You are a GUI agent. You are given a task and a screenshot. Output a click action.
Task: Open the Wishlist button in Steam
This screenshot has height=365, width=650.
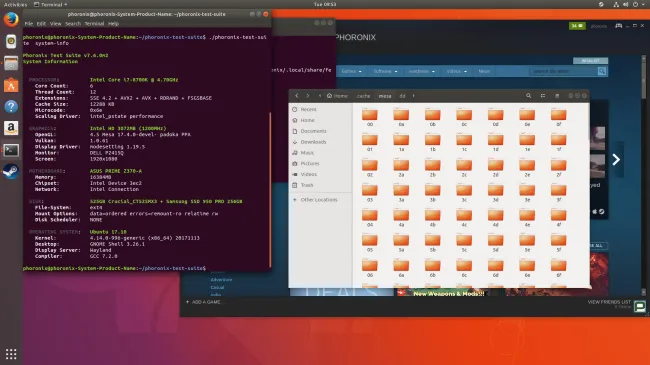point(590,61)
